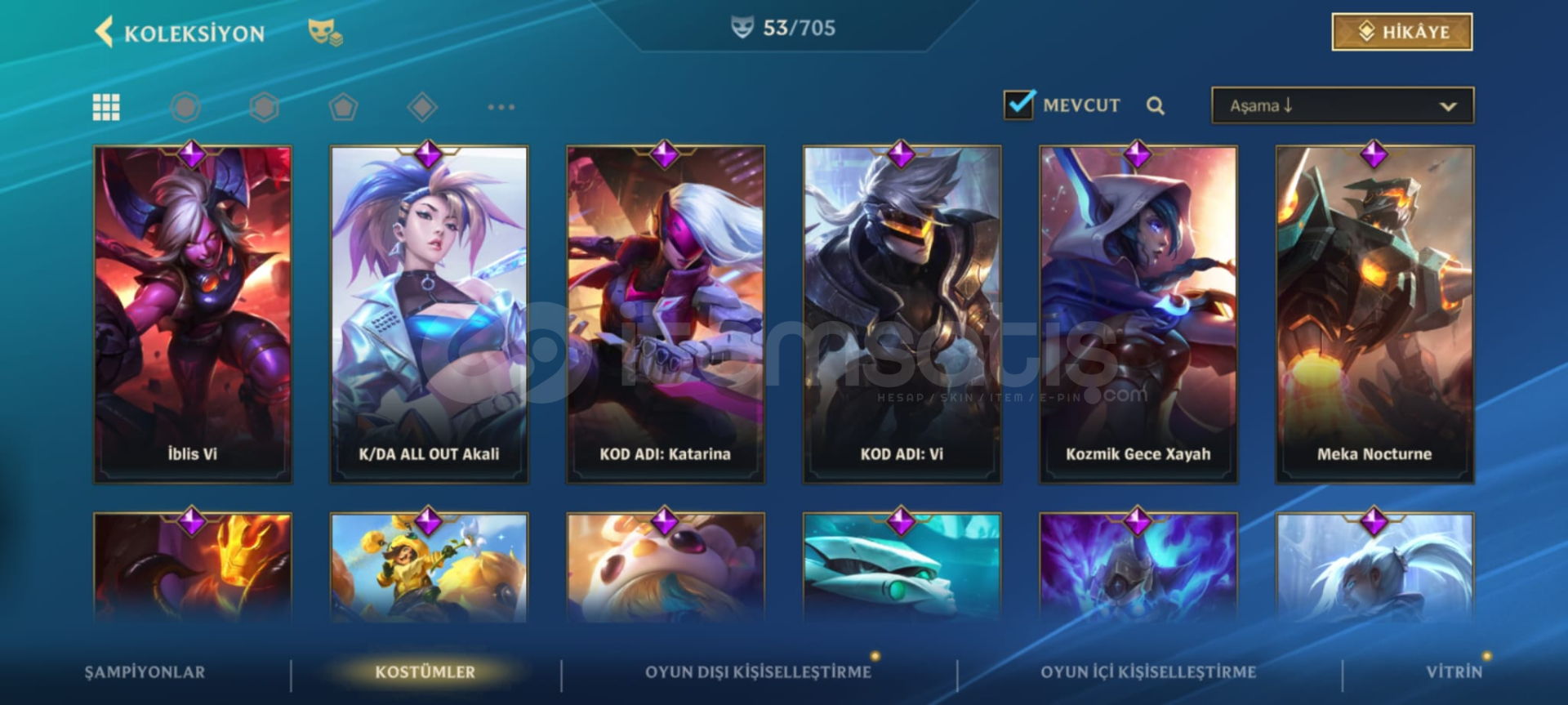
Task: Uncheck the Mevcut checkbox
Action: [x=1018, y=105]
